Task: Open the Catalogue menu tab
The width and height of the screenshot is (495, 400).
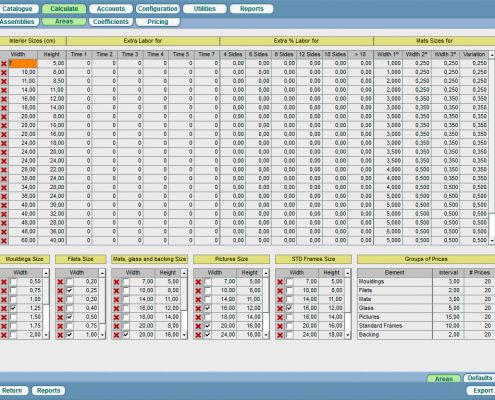Action: (18, 9)
